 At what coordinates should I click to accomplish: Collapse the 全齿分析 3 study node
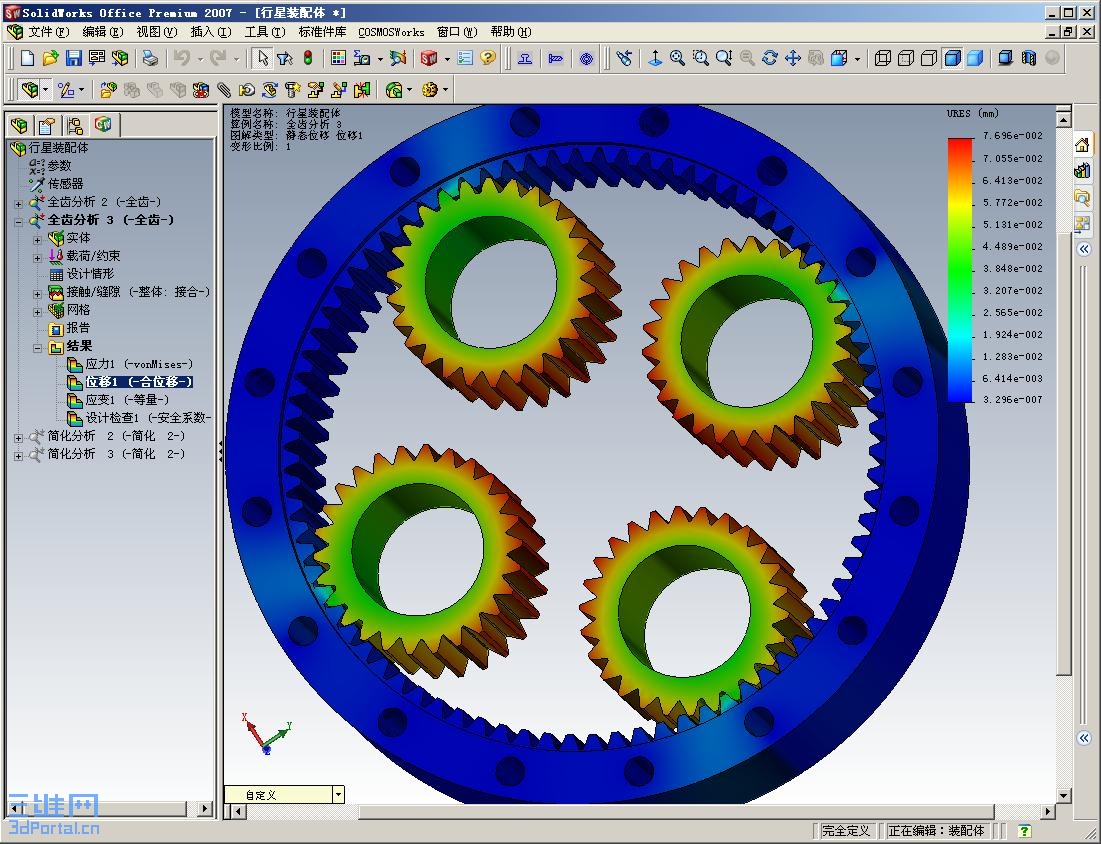(x=18, y=222)
